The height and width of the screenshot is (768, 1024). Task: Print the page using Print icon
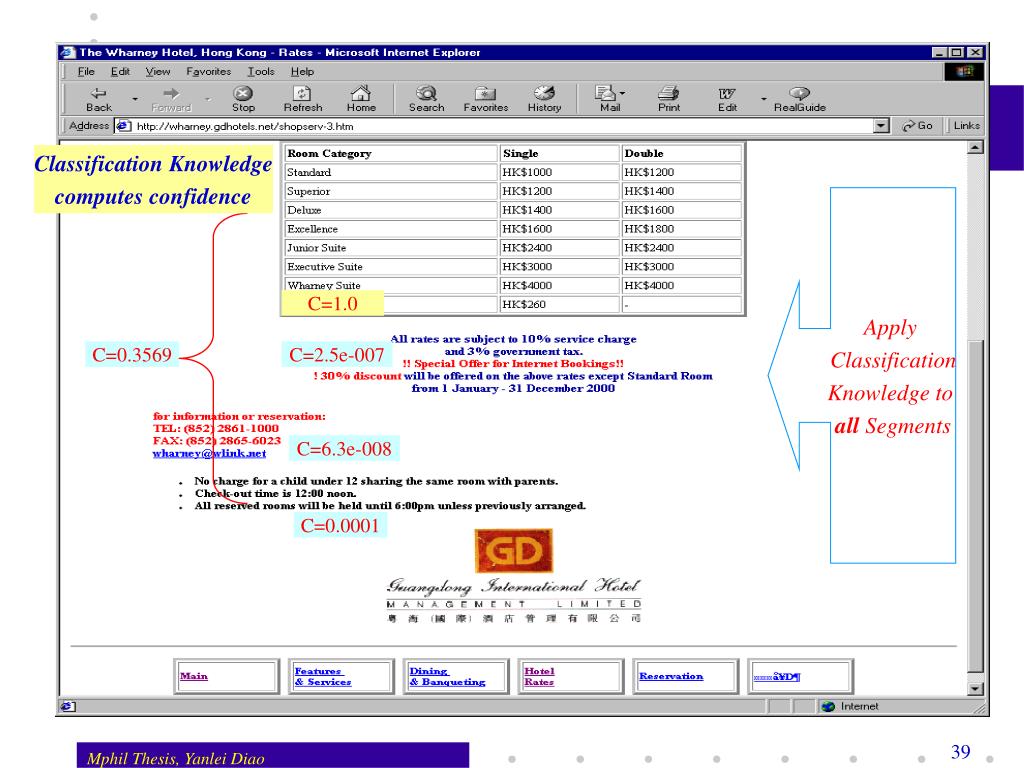tap(668, 93)
